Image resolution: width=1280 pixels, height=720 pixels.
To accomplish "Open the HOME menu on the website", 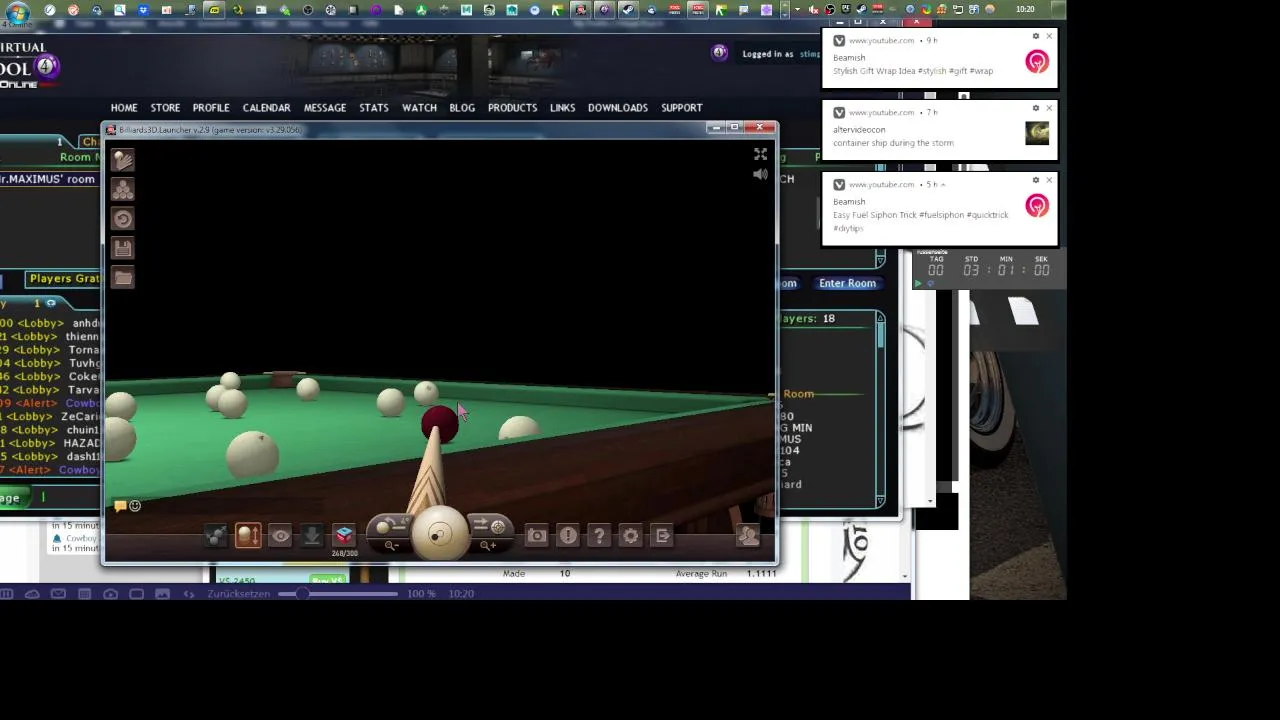I will 124,108.
